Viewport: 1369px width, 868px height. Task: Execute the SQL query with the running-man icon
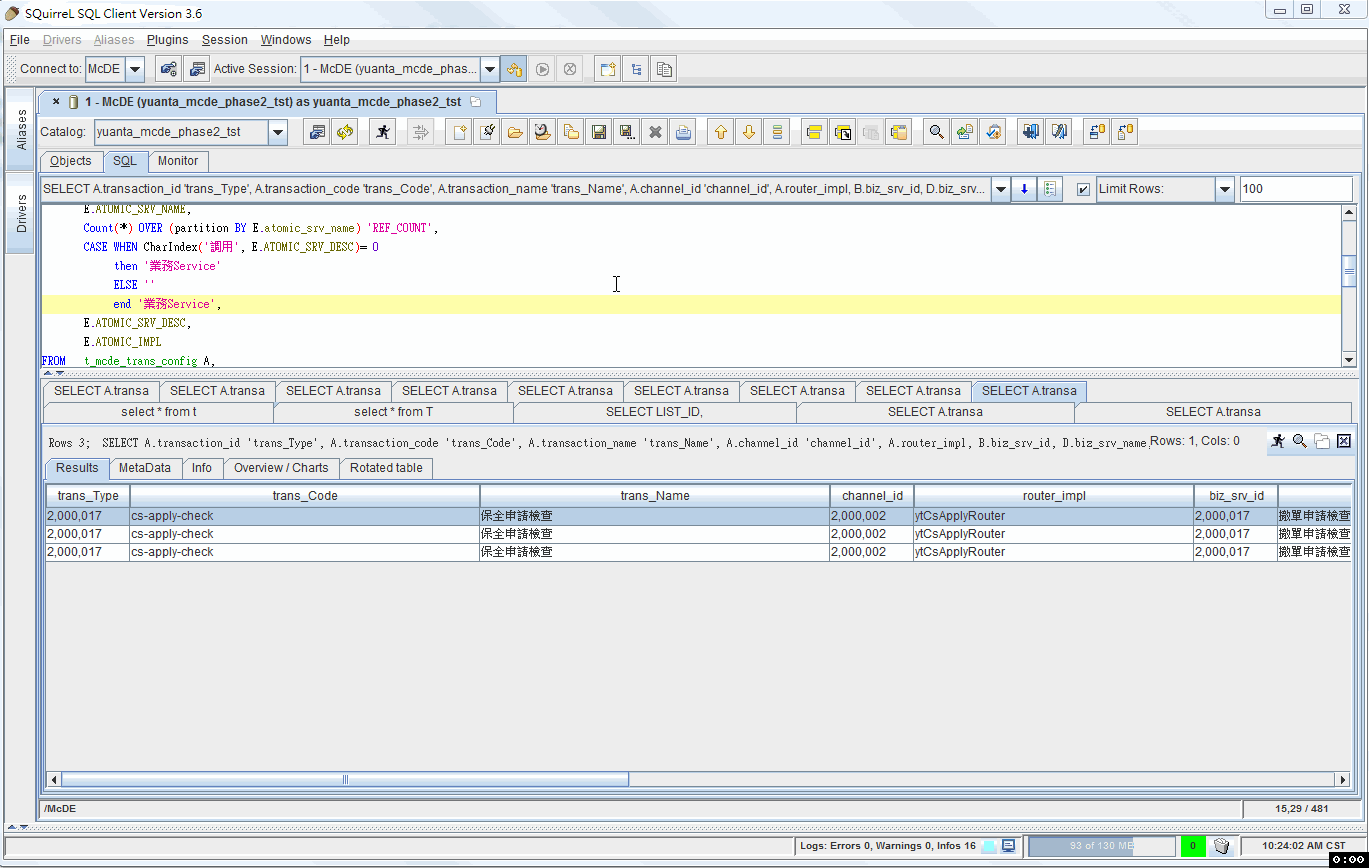click(382, 131)
